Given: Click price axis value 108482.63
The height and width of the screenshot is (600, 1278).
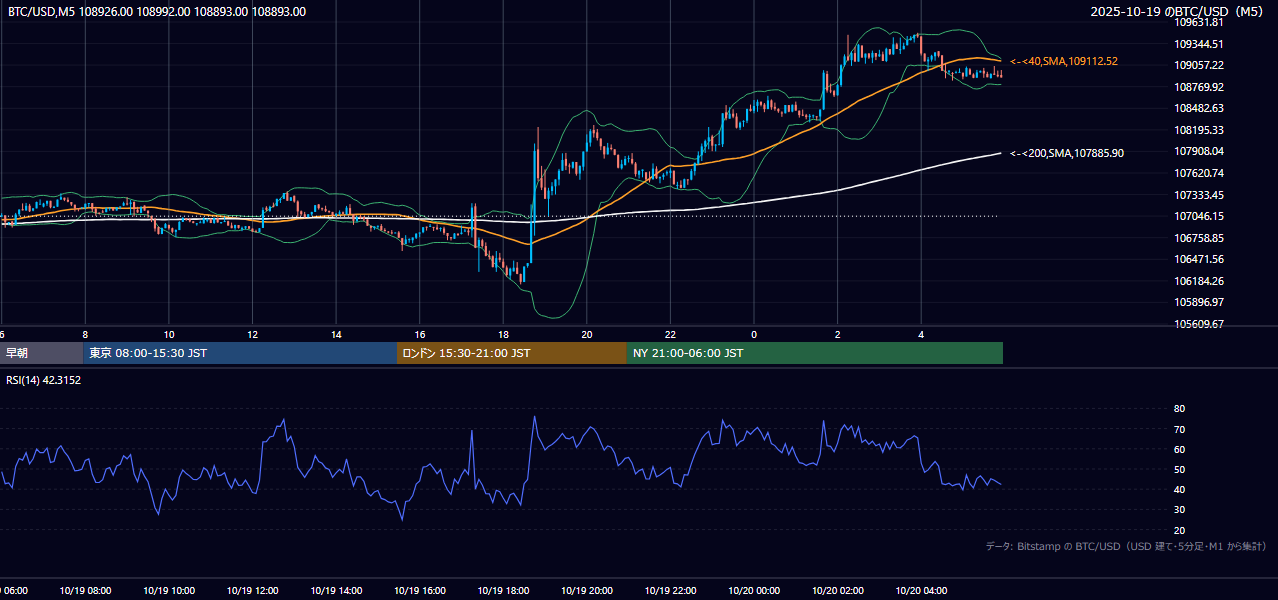Looking at the screenshot, I should point(1199,108).
